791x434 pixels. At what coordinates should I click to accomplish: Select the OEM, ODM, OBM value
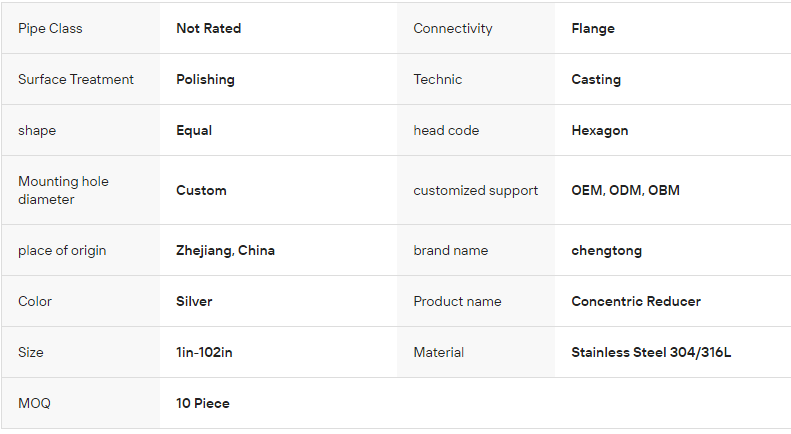click(625, 190)
